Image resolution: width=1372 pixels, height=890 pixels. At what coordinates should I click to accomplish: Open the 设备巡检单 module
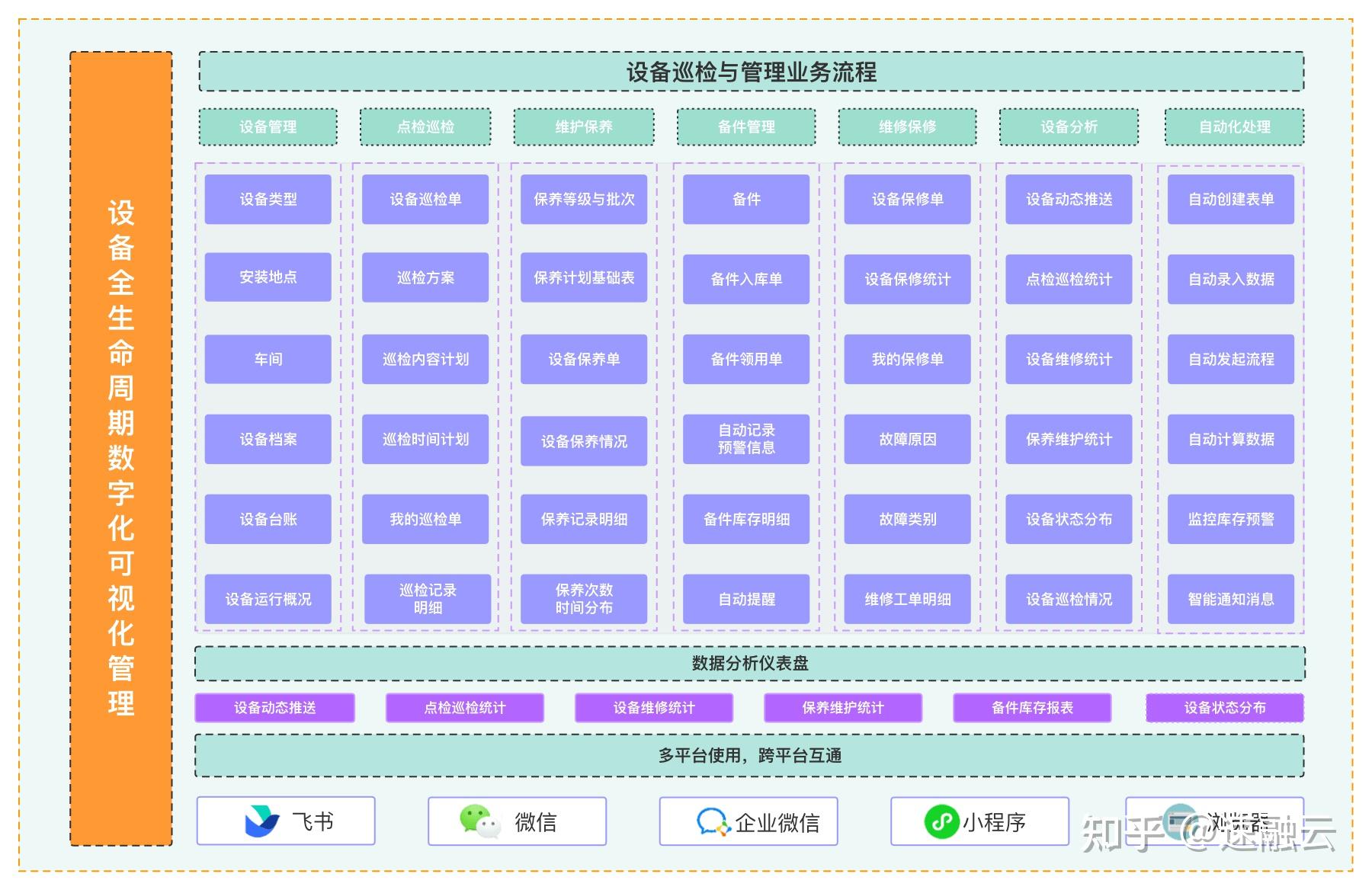425,200
